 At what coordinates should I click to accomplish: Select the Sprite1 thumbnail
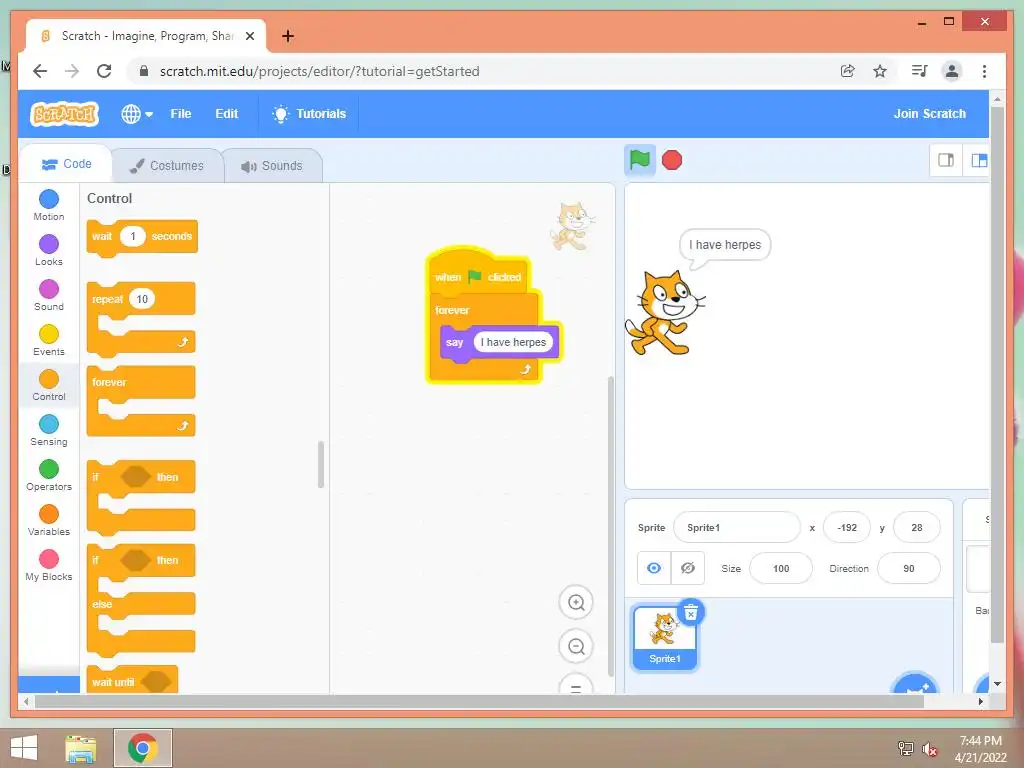coord(664,637)
